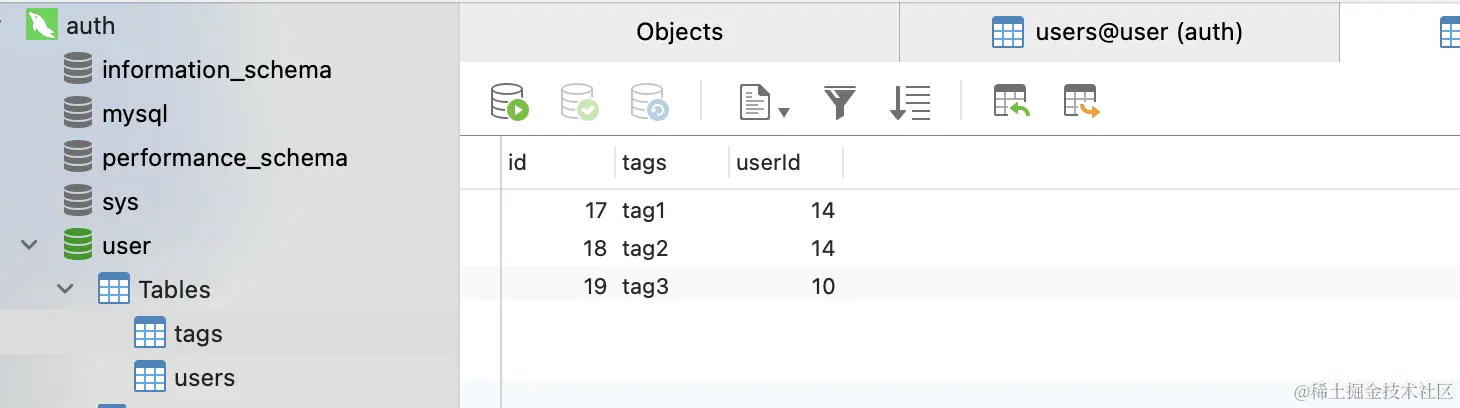Click the Import table data icon
Screen dimensions: 1460x408
click(1011, 102)
